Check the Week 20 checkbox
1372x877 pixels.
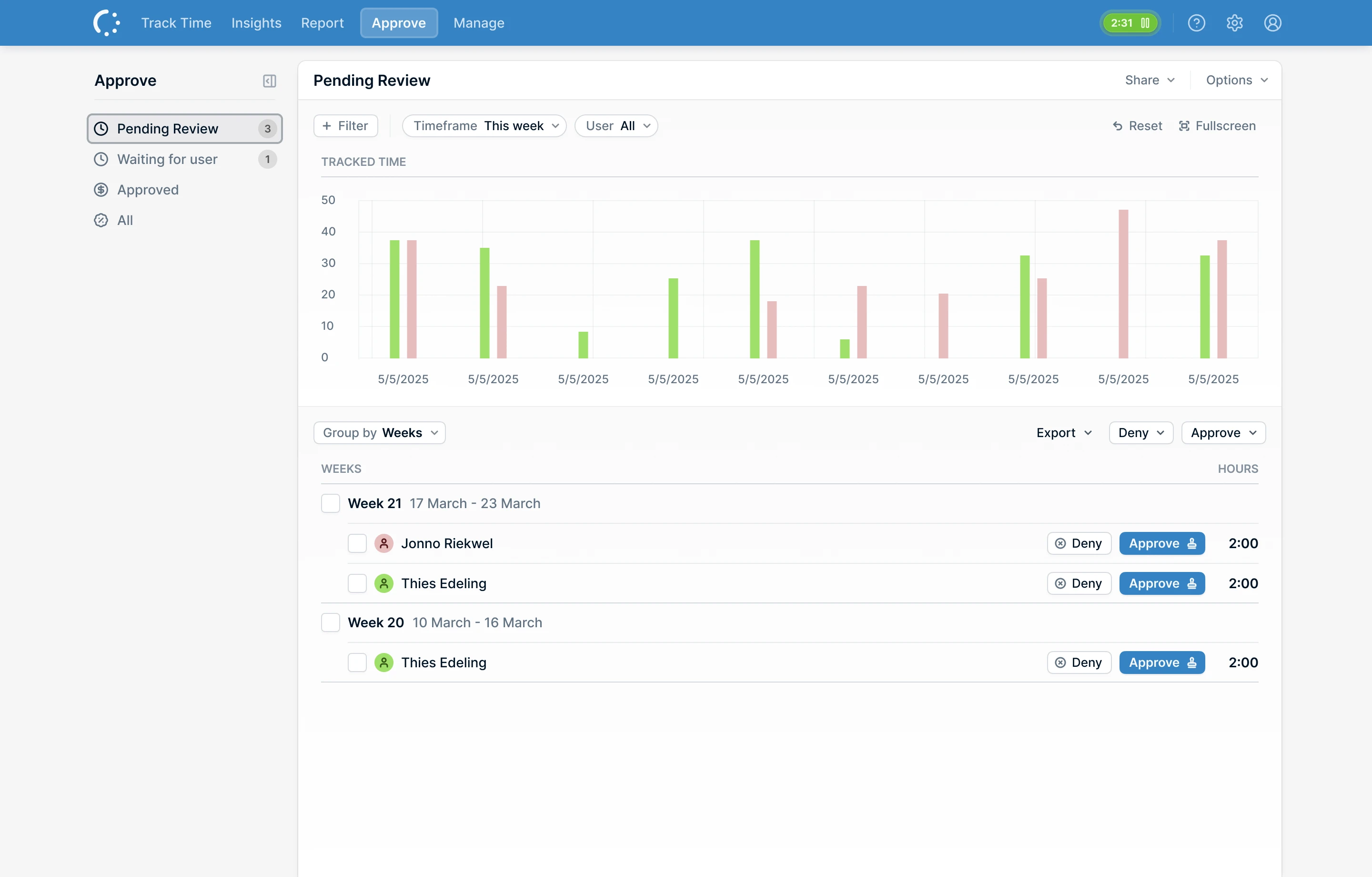(x=331, y=622)
